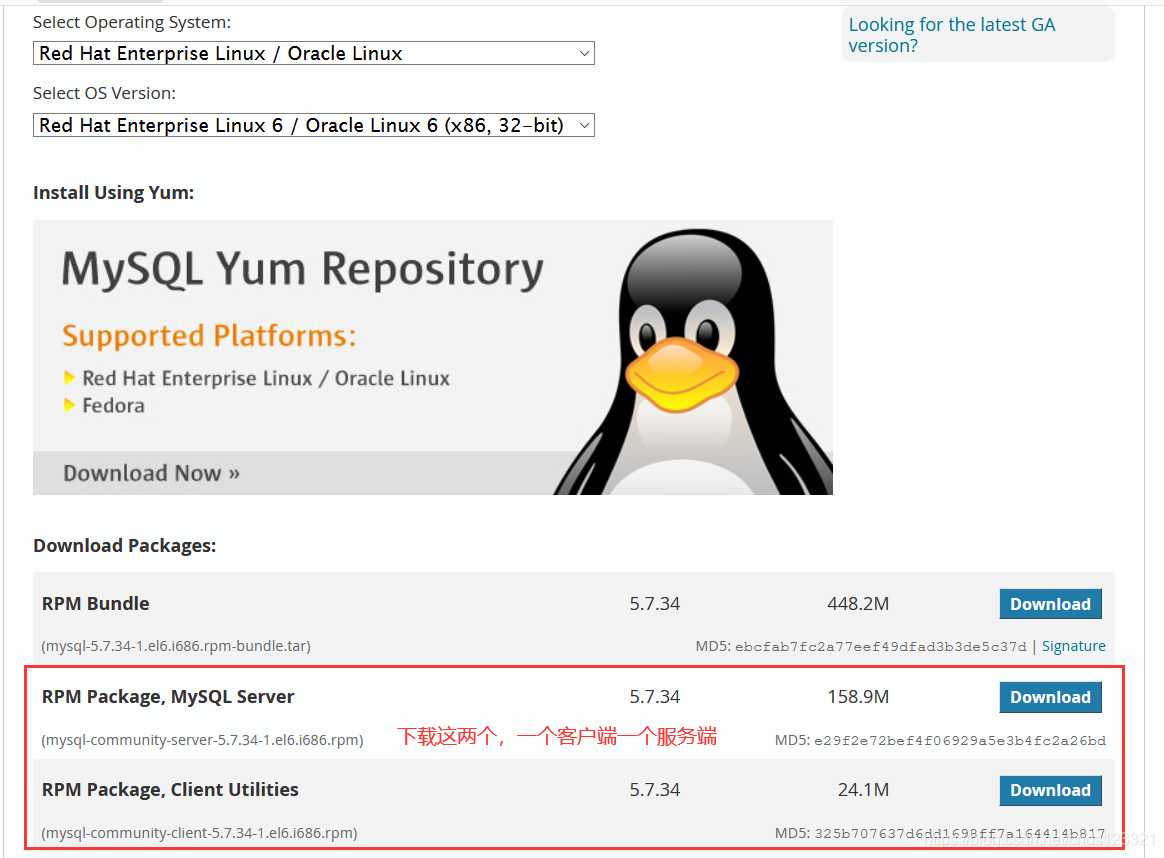Click 'Red Hat Enterprise Linux / Oracle Linux' in banner
This screenshot has width=1164, height=858.
click(x=266, y=379)
